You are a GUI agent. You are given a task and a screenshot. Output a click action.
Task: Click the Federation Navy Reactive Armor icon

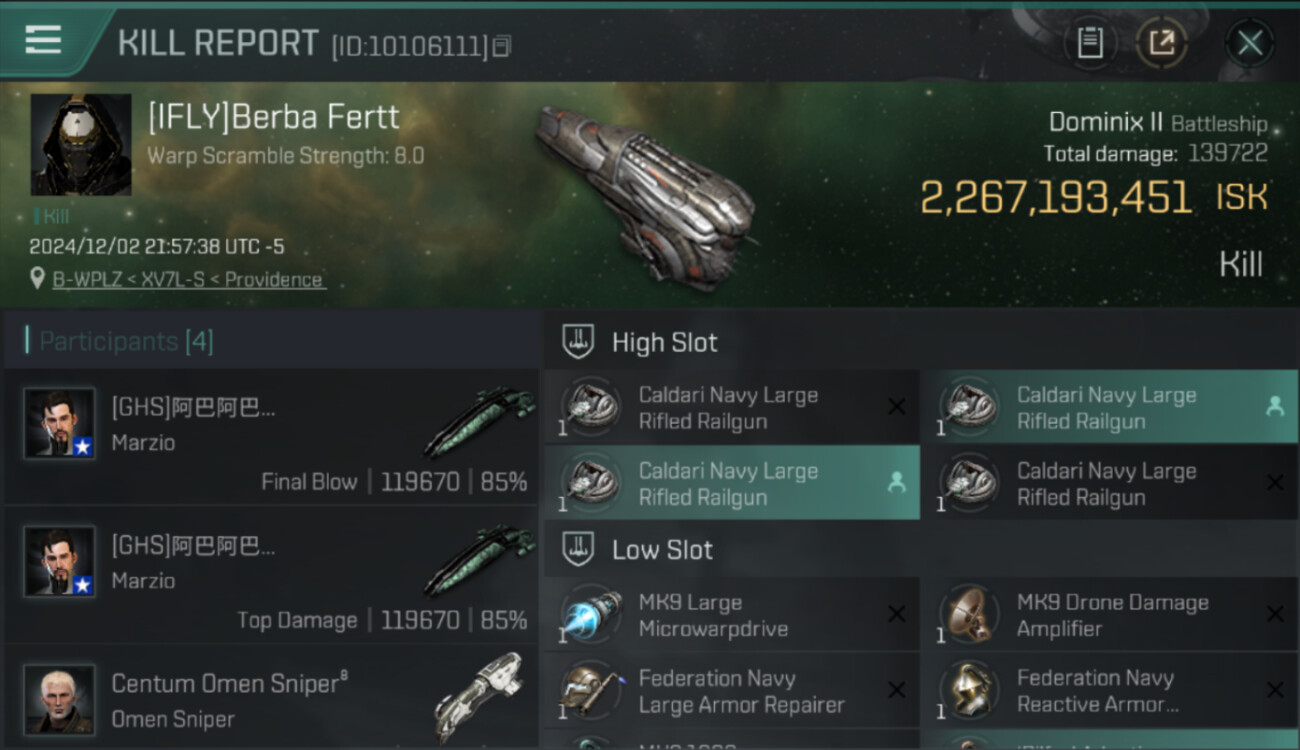(970, 691)
